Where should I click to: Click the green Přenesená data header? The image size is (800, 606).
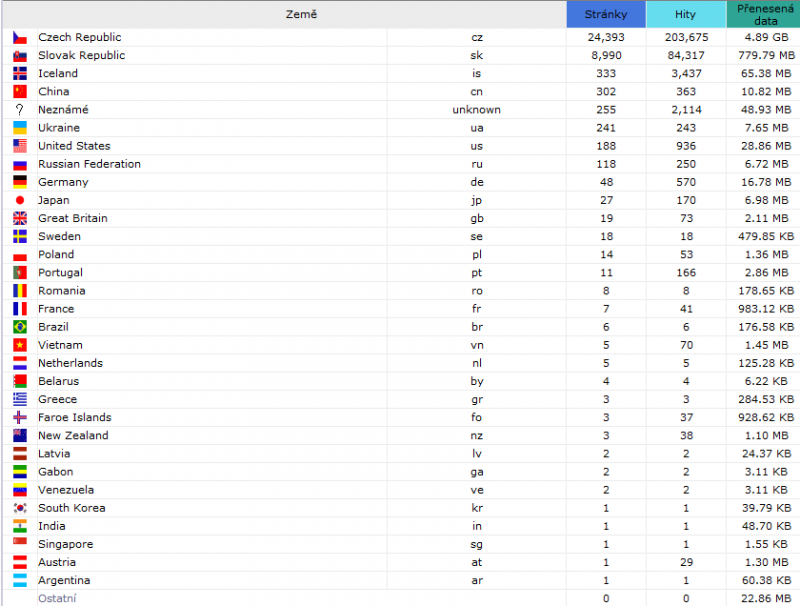click(x=763, y=14)
